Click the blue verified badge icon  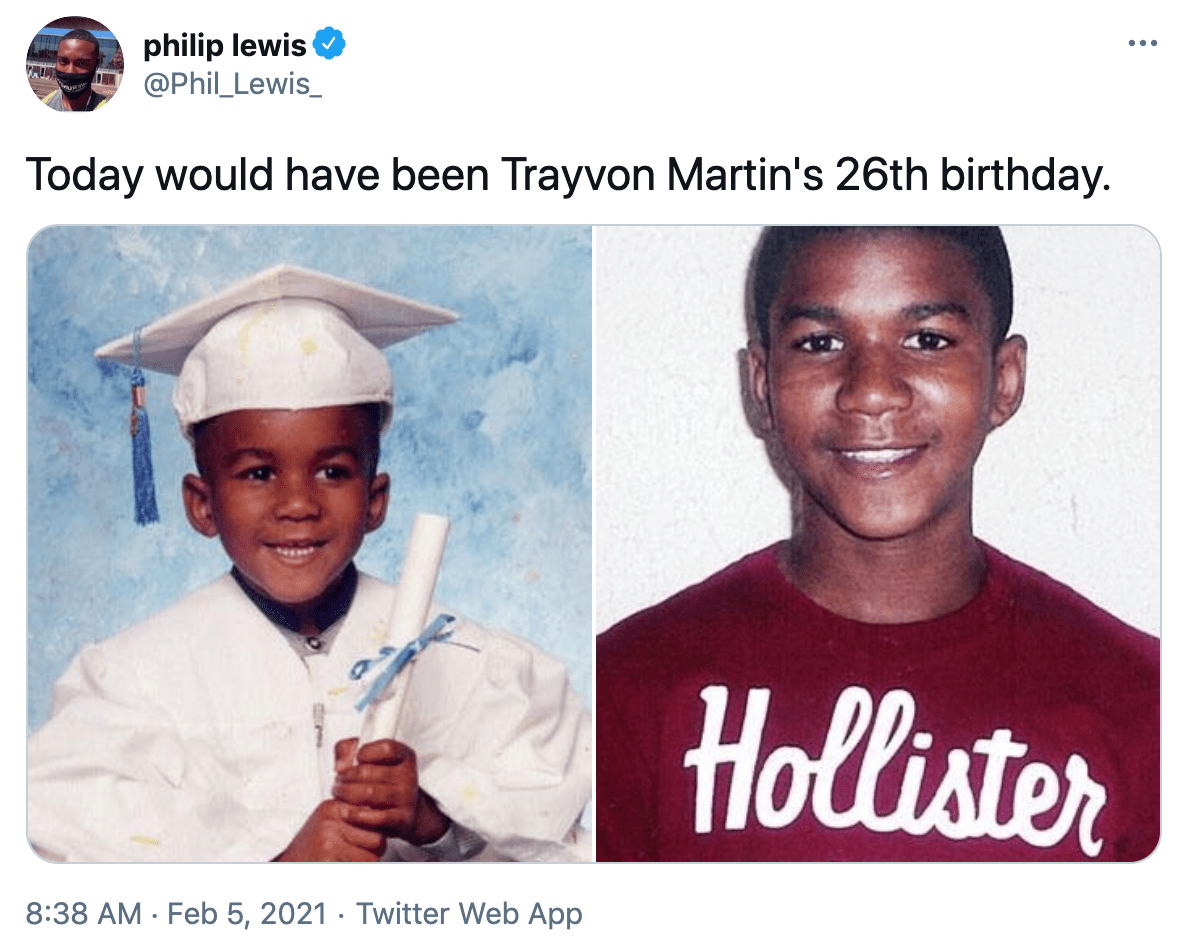click(328, 44)
